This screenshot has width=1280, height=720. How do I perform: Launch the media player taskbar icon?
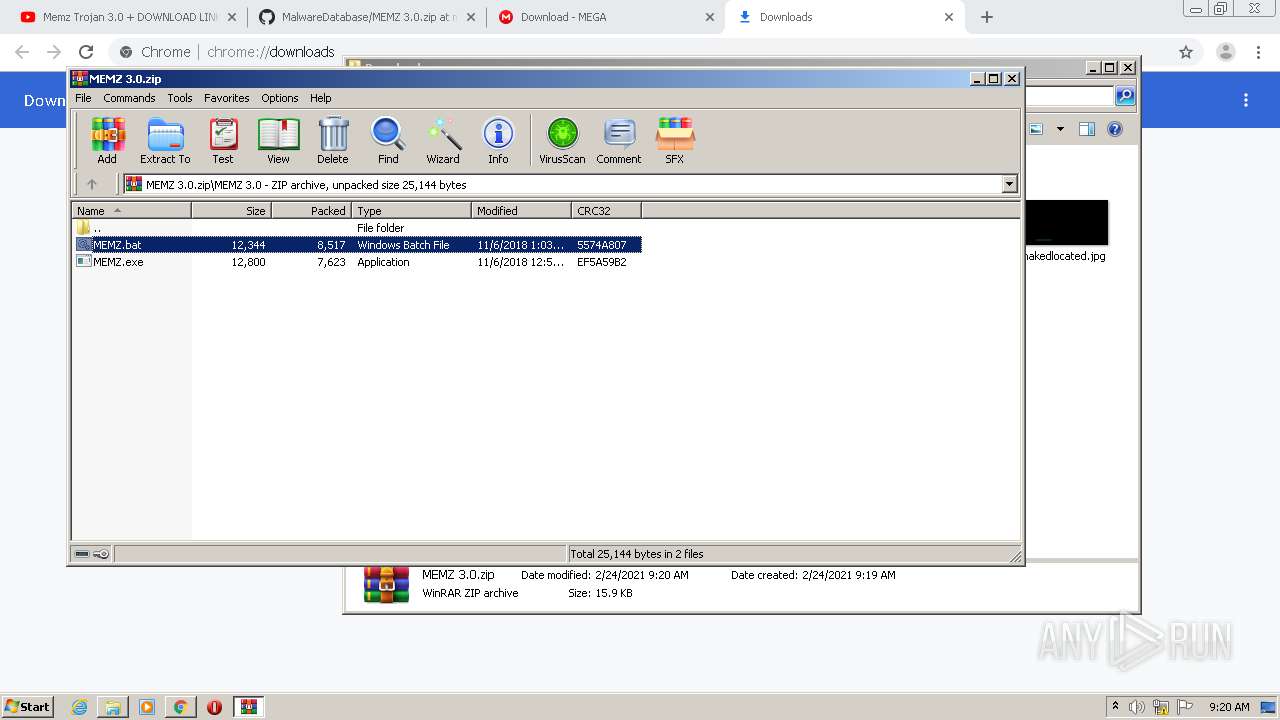coord(147,707)
